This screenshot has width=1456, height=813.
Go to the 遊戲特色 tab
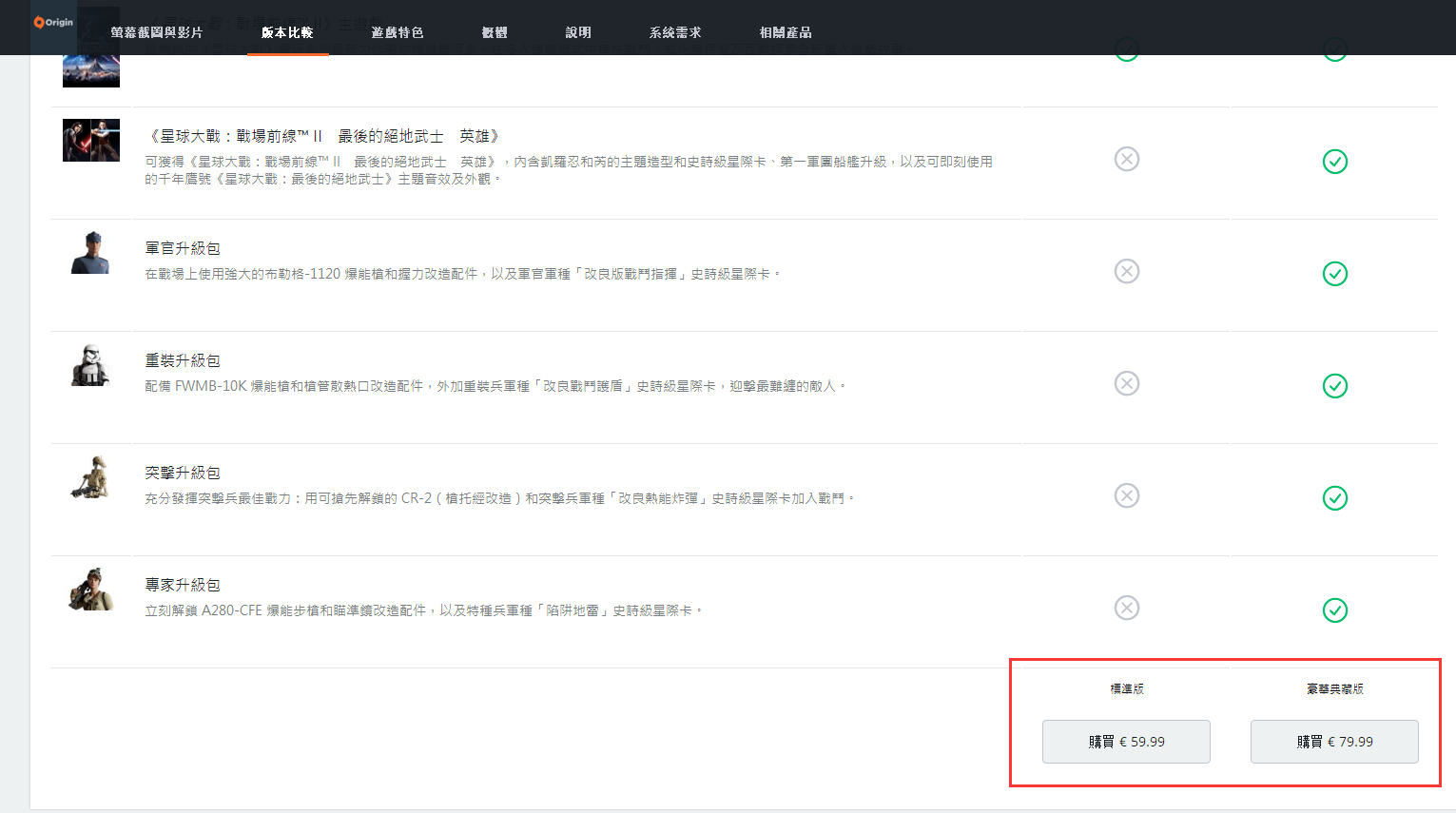coord(398,32)
